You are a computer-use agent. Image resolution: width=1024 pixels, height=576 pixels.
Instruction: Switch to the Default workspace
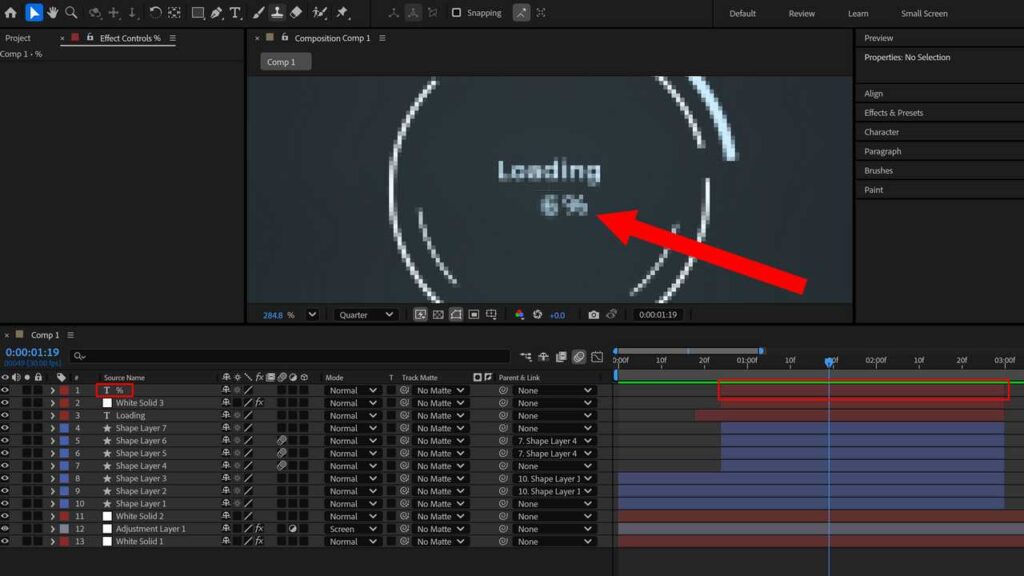743,13
